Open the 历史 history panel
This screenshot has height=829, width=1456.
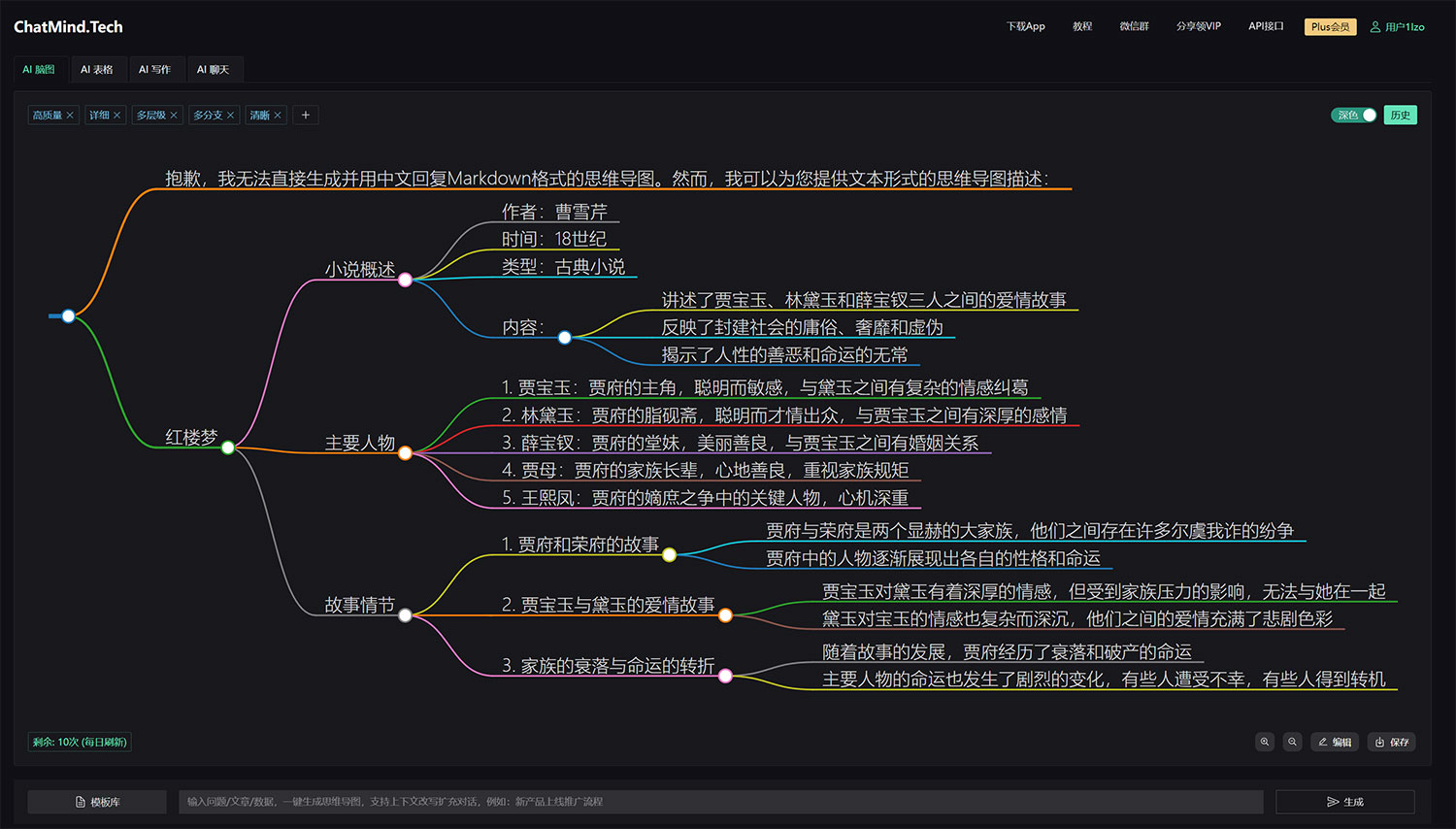(1400, 115)
